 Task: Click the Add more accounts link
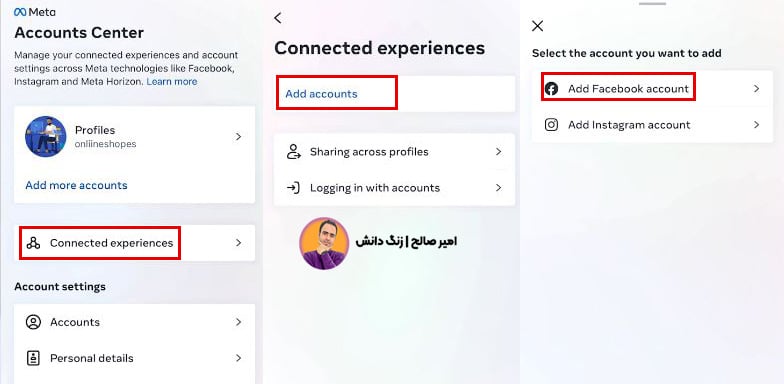[76, 186]
